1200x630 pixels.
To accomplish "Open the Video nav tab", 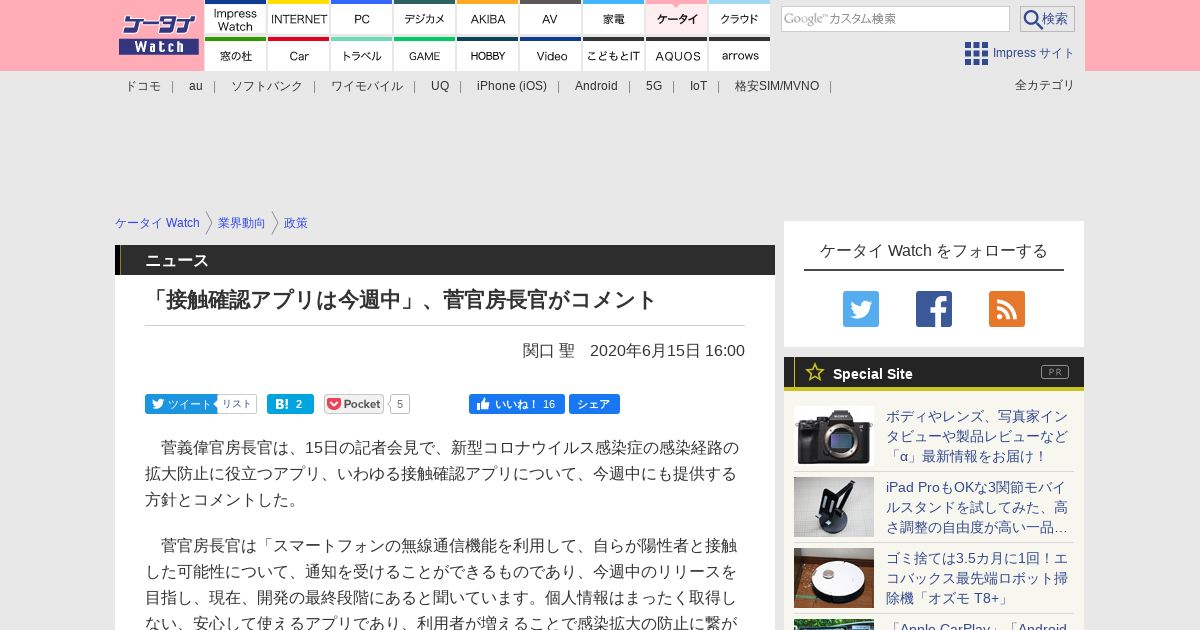I will (x=551, y=55).
